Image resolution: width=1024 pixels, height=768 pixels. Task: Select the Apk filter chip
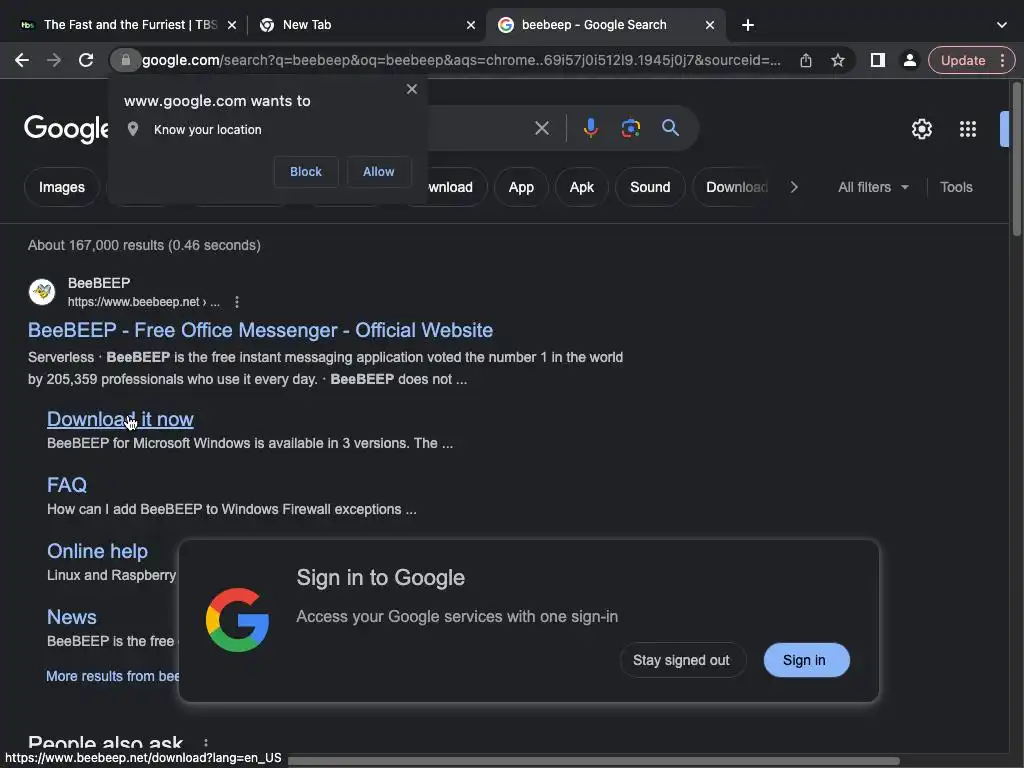pos(581,187)
